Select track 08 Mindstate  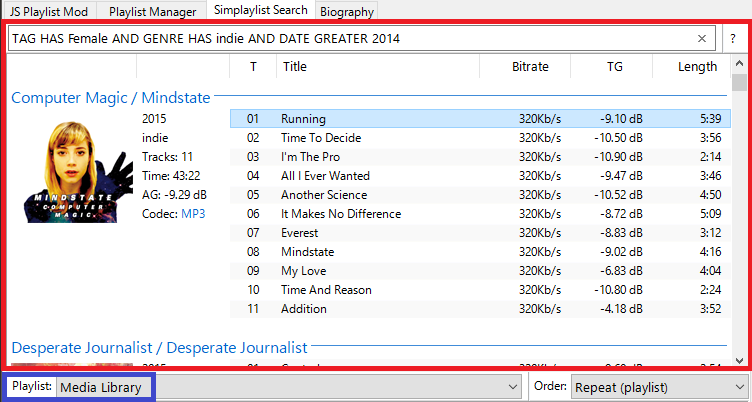[x=481, y=251]
